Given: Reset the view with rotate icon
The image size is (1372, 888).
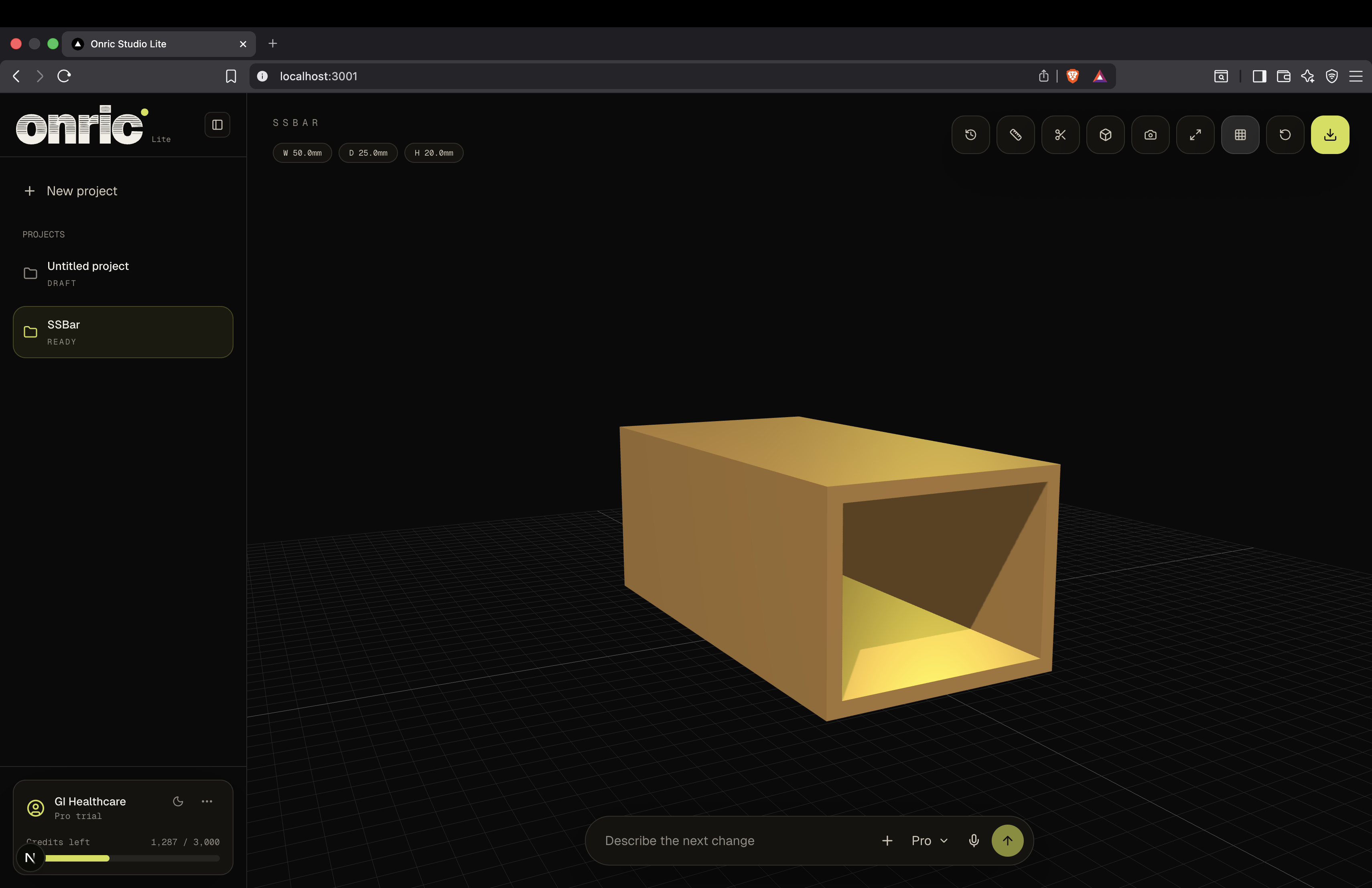Looking at the screenshot, I should pyautogui.click(x=1285, y=135).
